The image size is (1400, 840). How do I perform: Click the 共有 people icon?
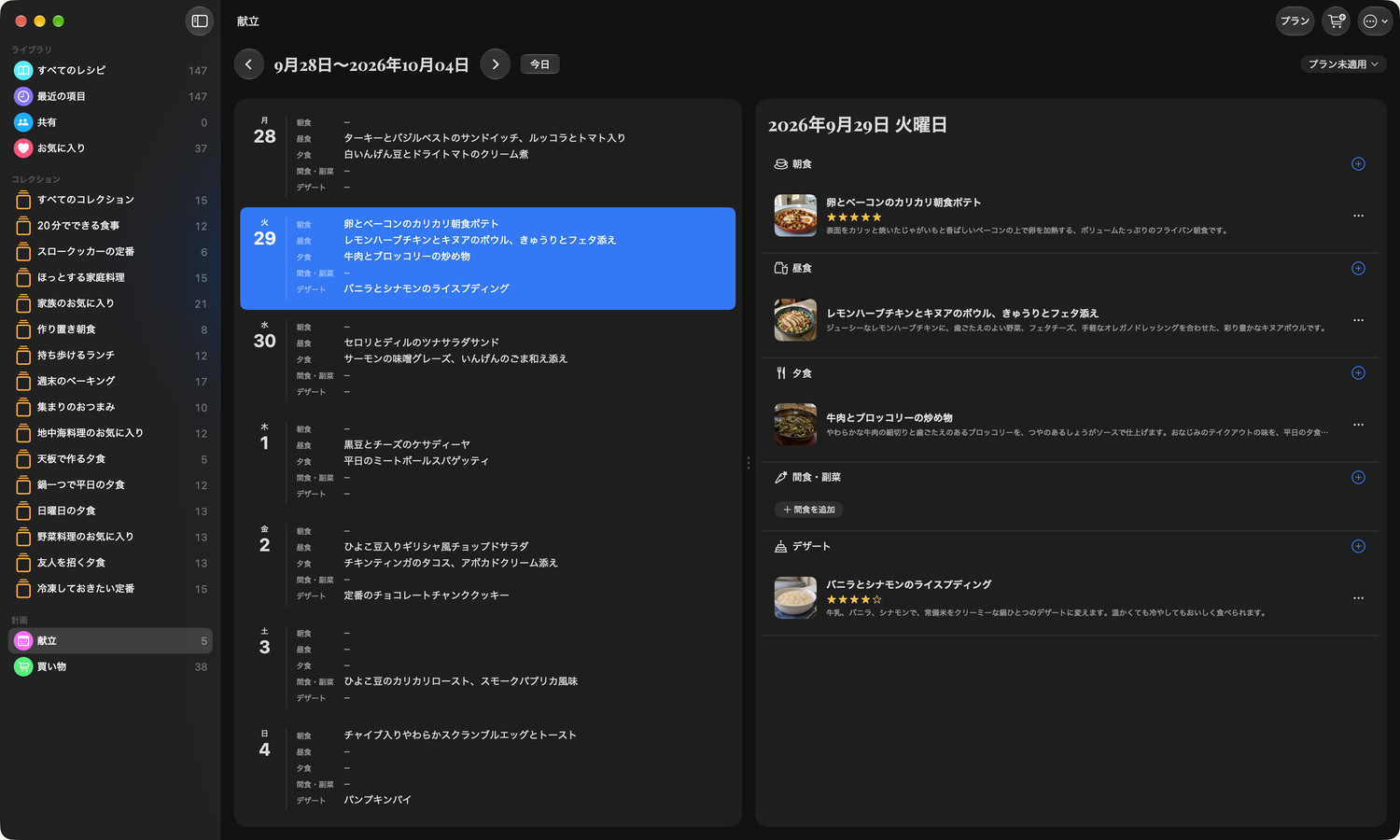click(23, 122)
